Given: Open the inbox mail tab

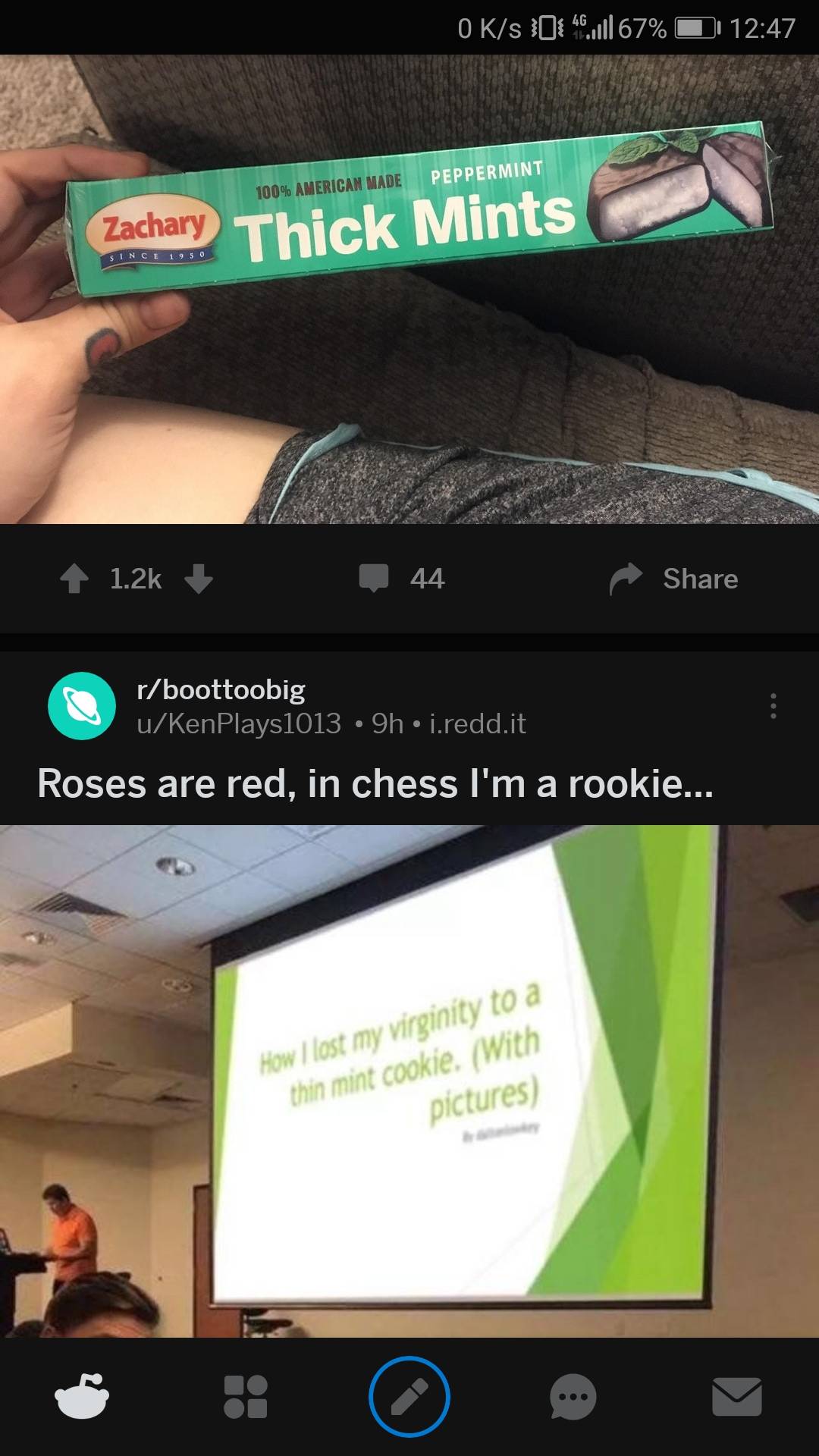Looking at the screenshot, I should 737,1396.
